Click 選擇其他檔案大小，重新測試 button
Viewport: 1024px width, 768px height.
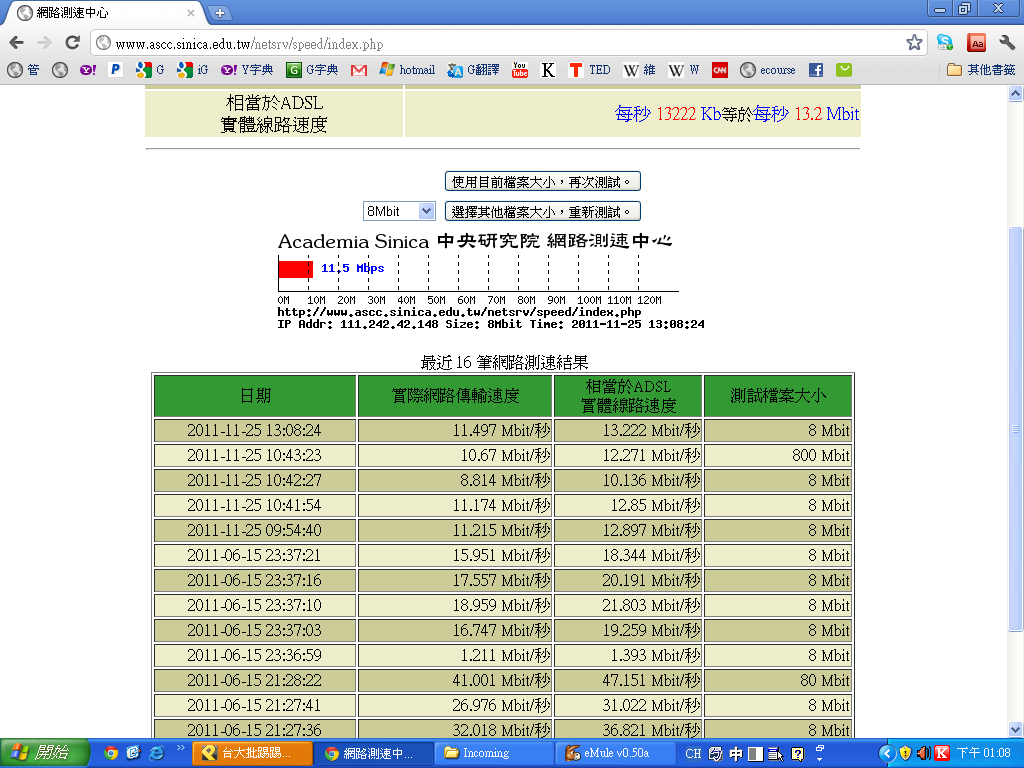(x=542, y=211)
